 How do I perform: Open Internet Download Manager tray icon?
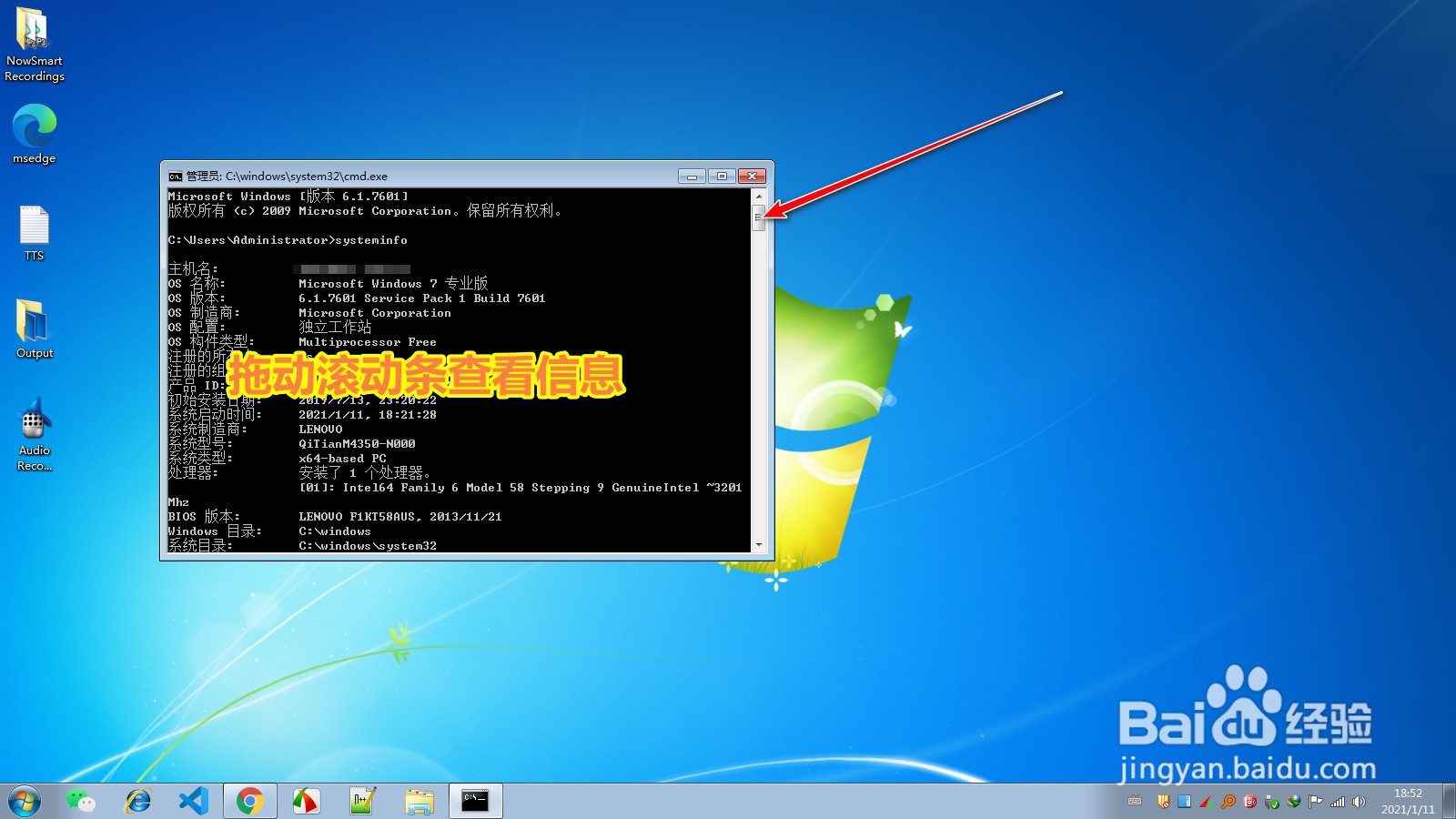click(x=1293, y=801)
